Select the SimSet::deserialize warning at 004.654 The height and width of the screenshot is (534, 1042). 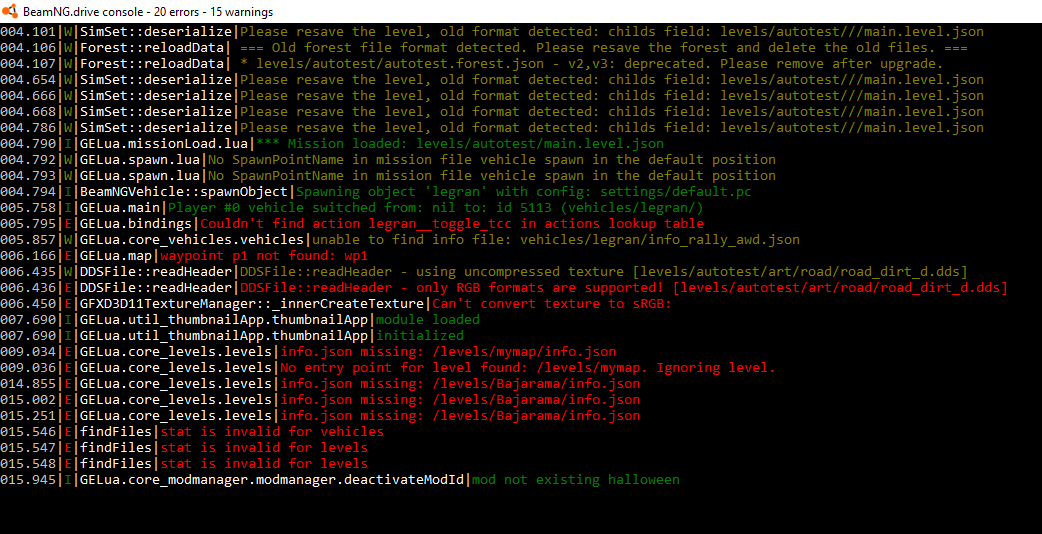click(492, 80)
